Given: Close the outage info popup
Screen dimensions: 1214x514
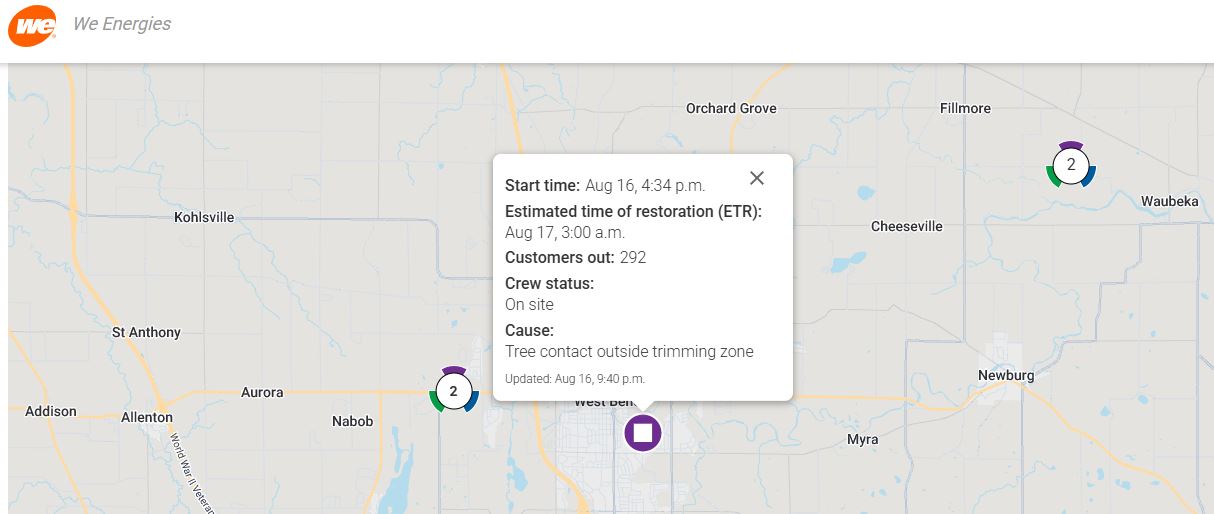Looking at the screenshot, I should click(x=757, y=178).
